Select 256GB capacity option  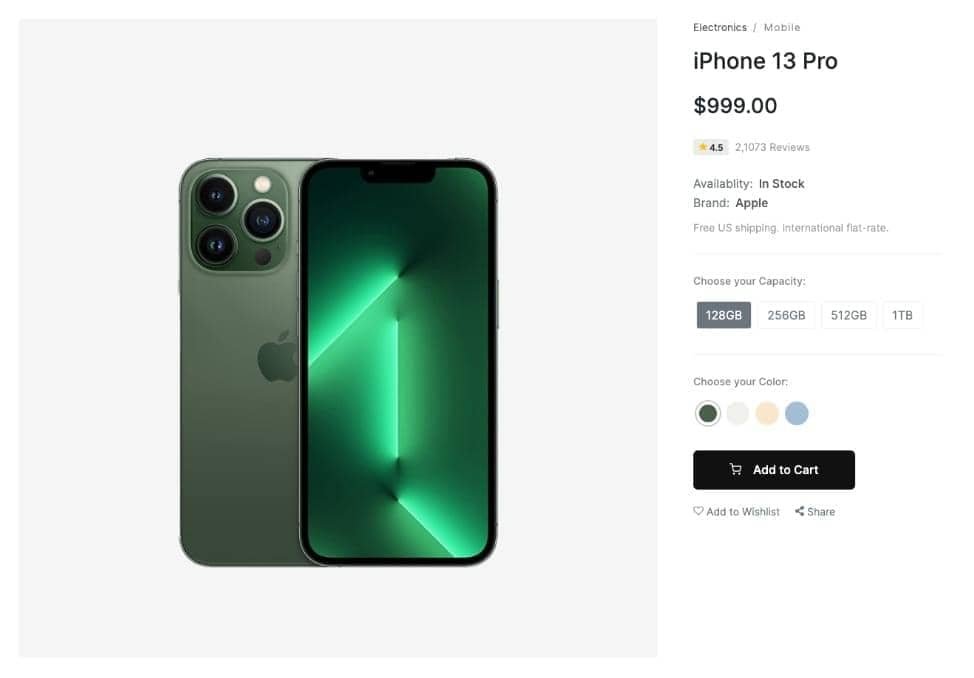click(x=786, y=316)
